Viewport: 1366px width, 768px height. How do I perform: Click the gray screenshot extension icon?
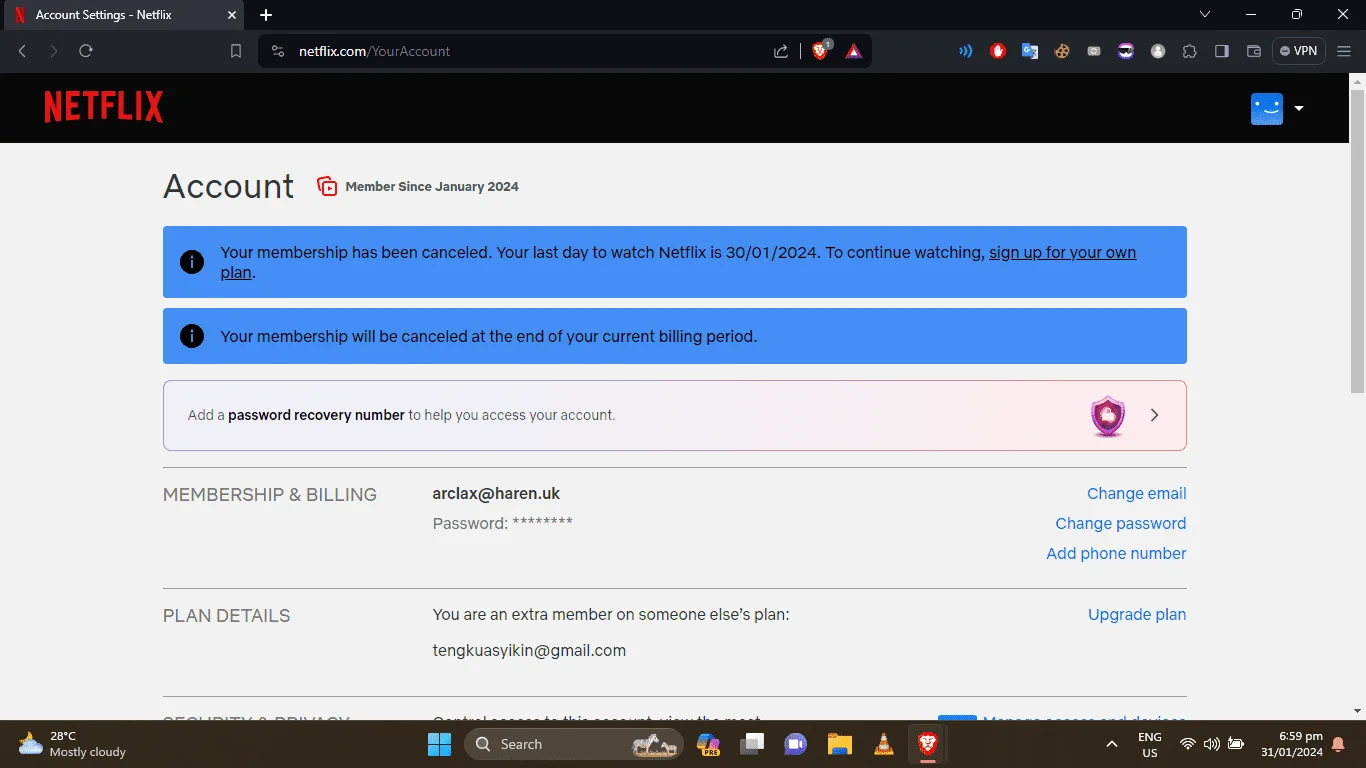click(x=1094, y=51)
